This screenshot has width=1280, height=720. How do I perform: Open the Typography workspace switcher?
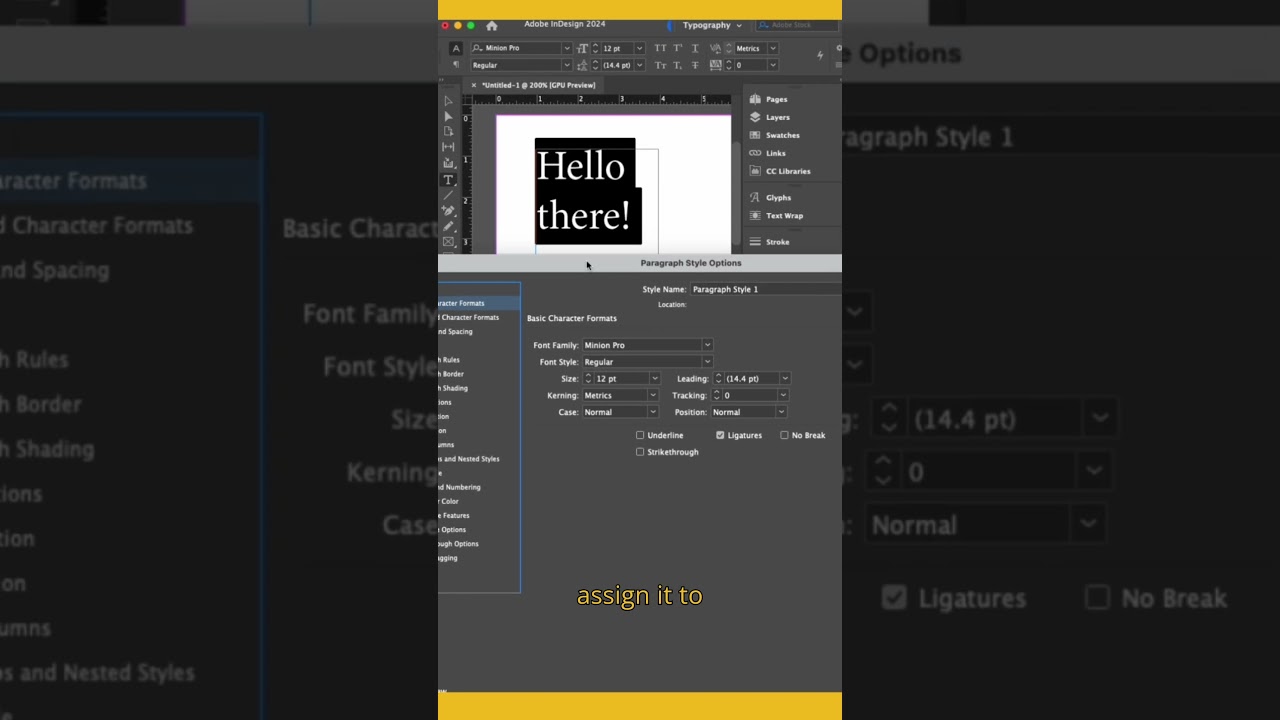(x=712, y=25)
